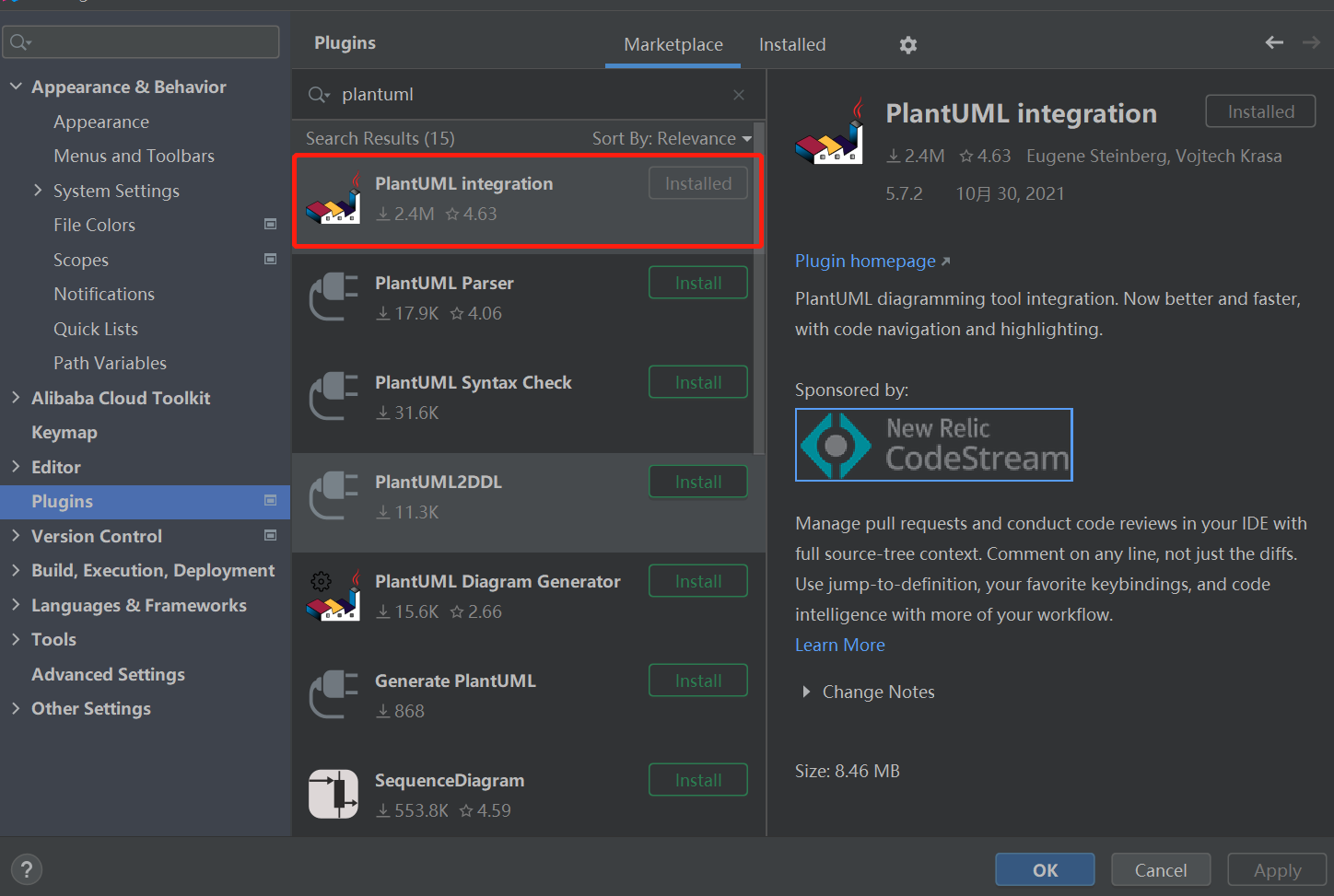Install the PlantUML Syntax Check plugin
This screenshot has height=896, width=1334.
pos(698,382)
